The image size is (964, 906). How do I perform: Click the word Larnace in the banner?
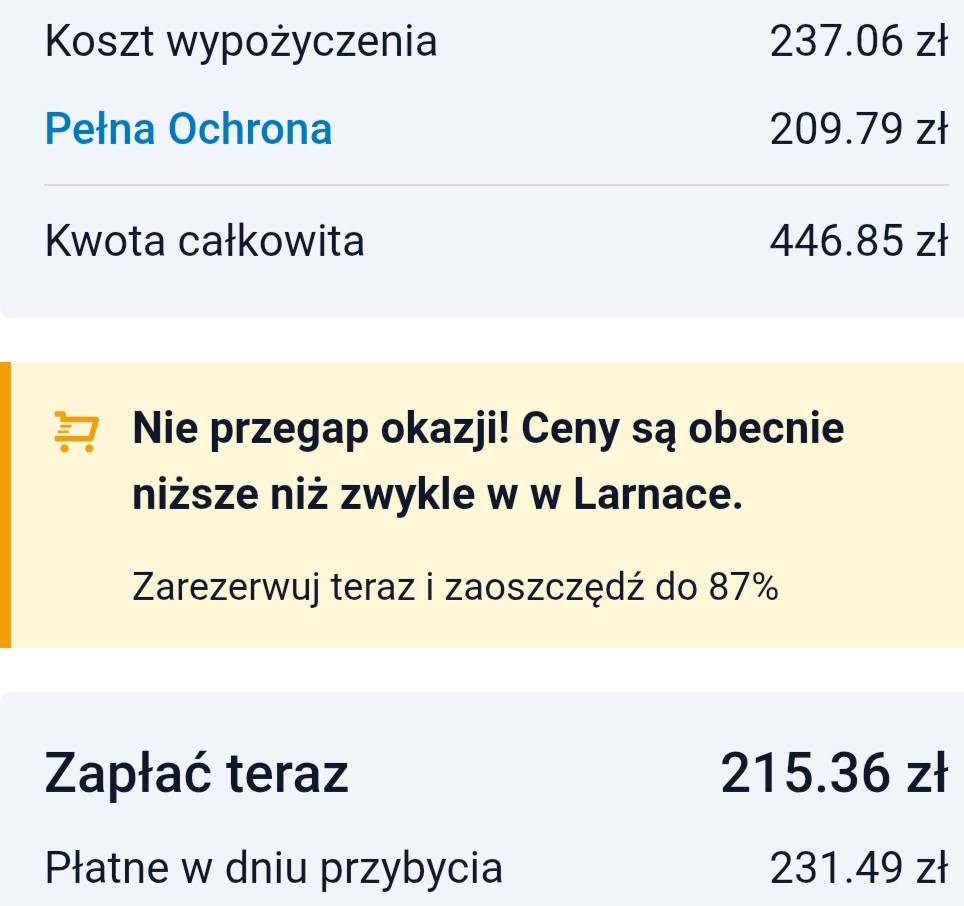[658, 494]
